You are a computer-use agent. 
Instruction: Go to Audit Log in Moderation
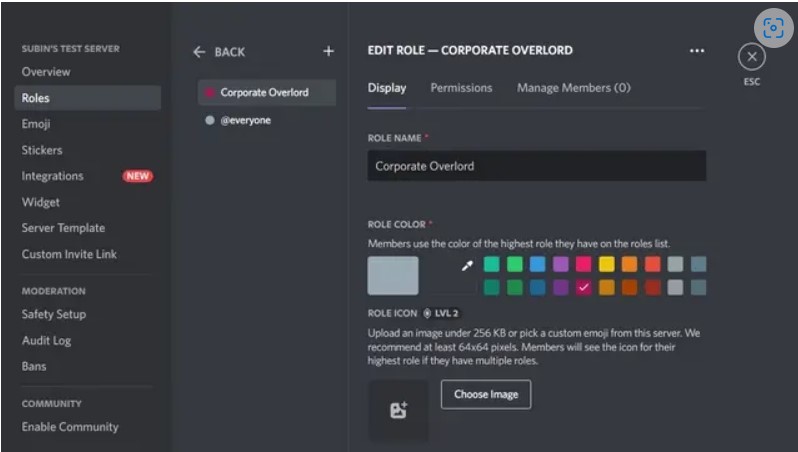44,340
